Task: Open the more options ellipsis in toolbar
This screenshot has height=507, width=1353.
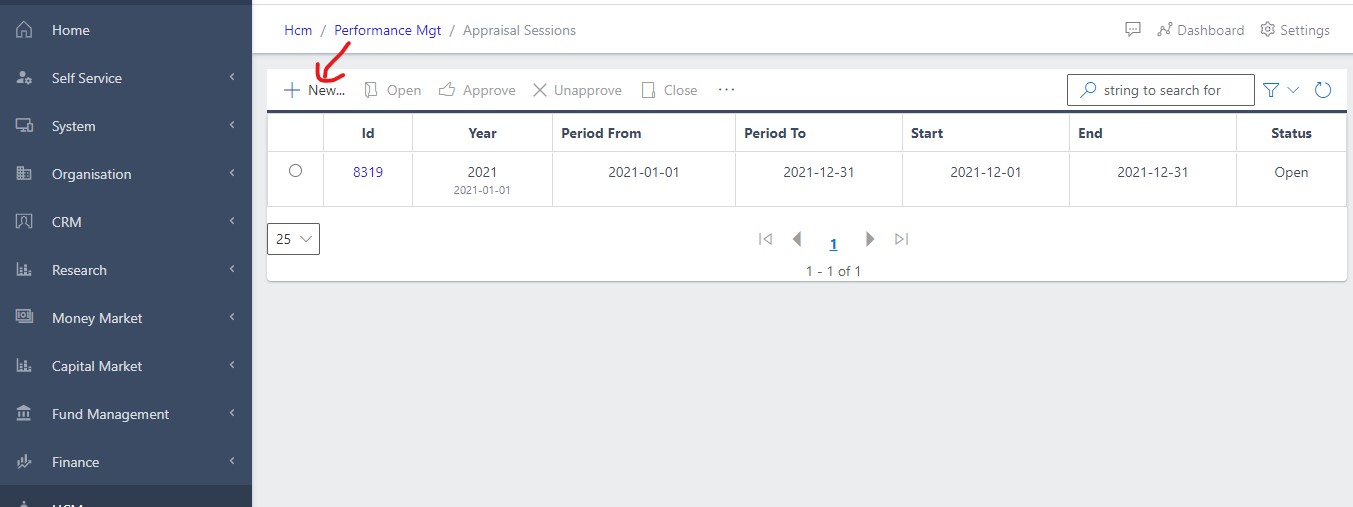Action: [726, 90]
